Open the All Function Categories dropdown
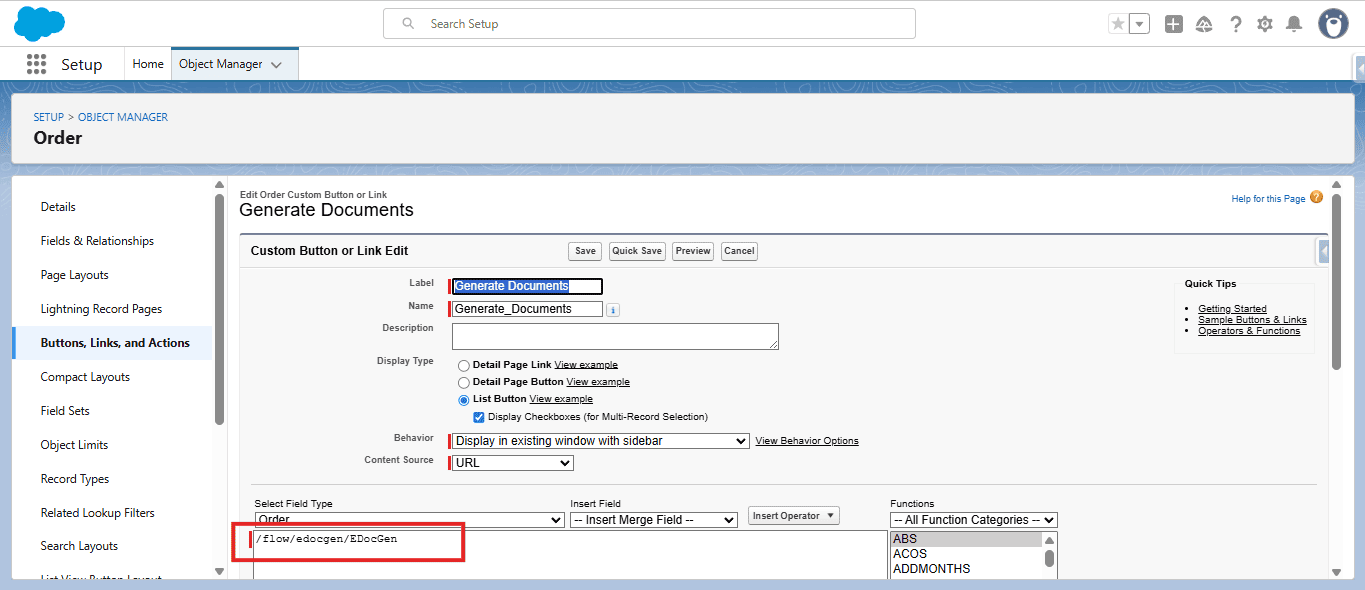 point(973,520)
